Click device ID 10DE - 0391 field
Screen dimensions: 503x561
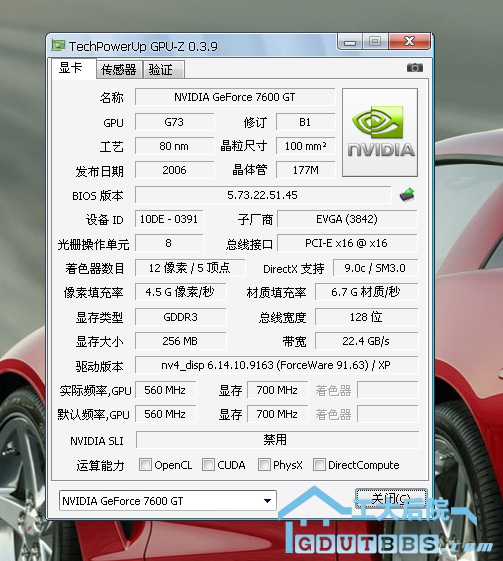[x=169, y=219]
